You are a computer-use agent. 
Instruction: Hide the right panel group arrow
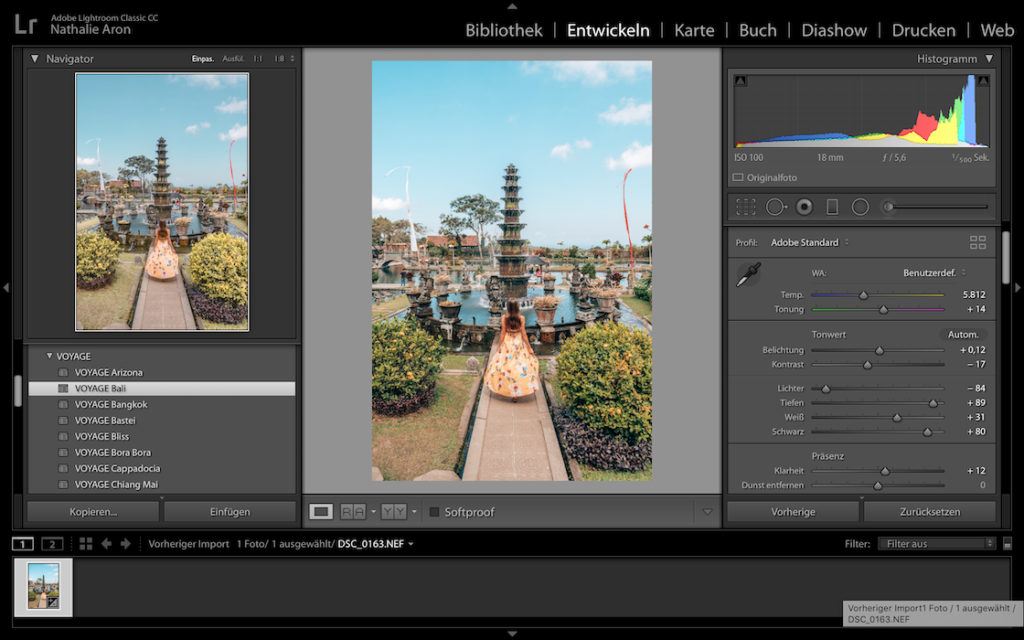pos(1017,287)
